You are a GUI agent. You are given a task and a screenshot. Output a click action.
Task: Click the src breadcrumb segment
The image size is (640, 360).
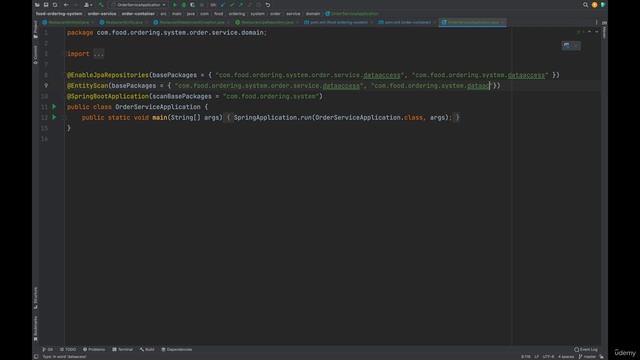tap(163, 13)
